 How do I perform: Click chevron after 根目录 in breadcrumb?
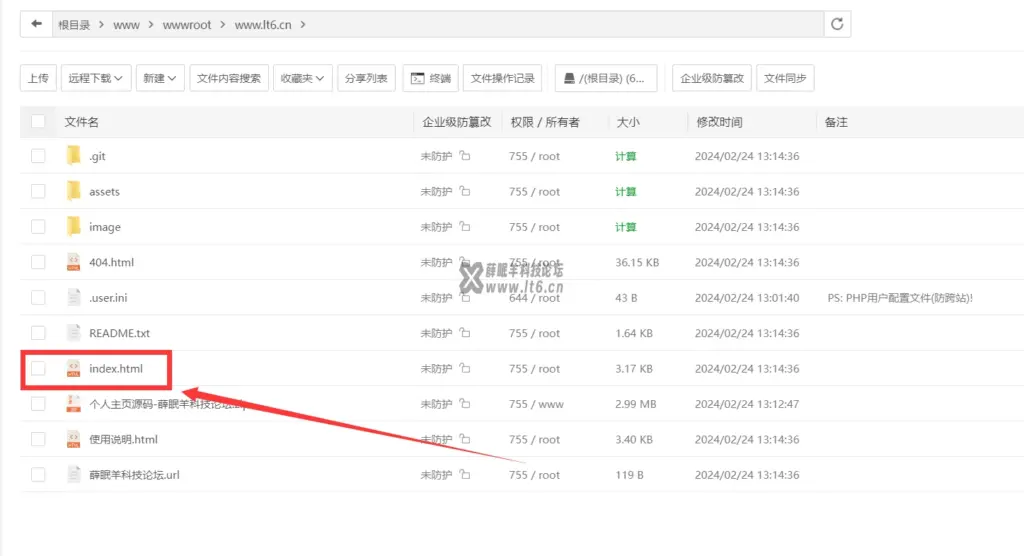pos(102,24)
